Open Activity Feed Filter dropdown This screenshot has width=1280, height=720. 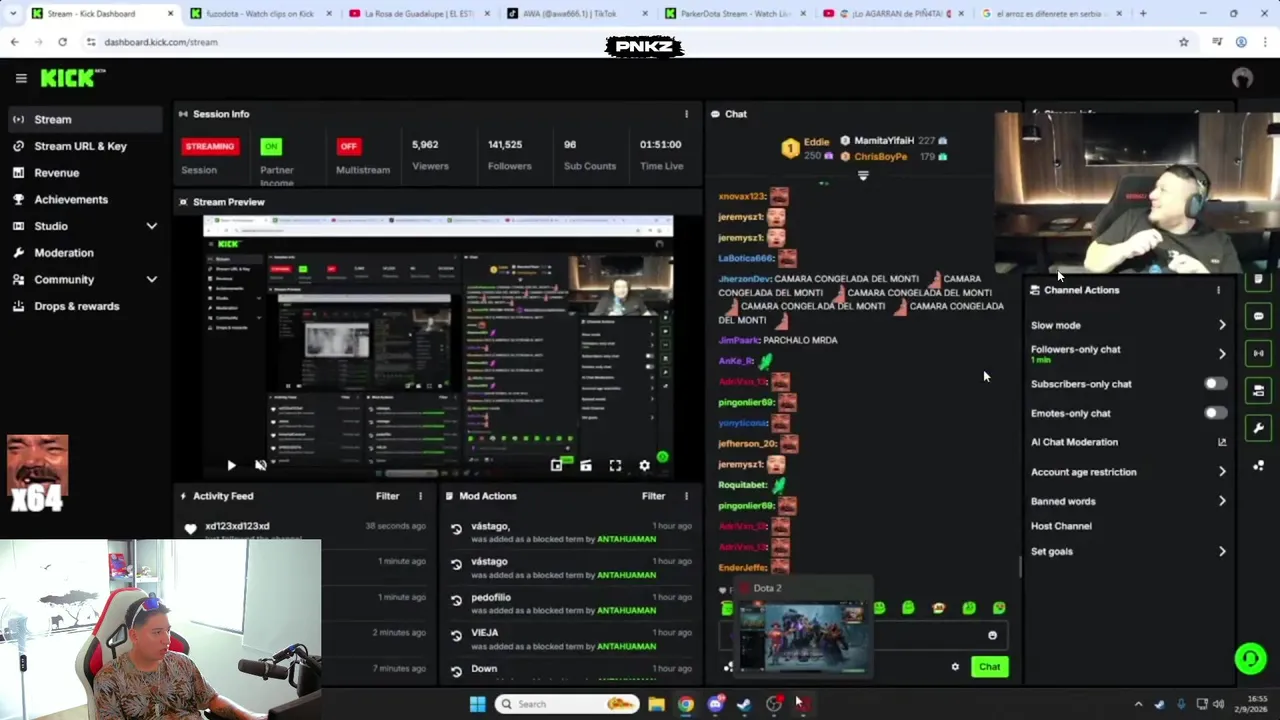(387, 496)
